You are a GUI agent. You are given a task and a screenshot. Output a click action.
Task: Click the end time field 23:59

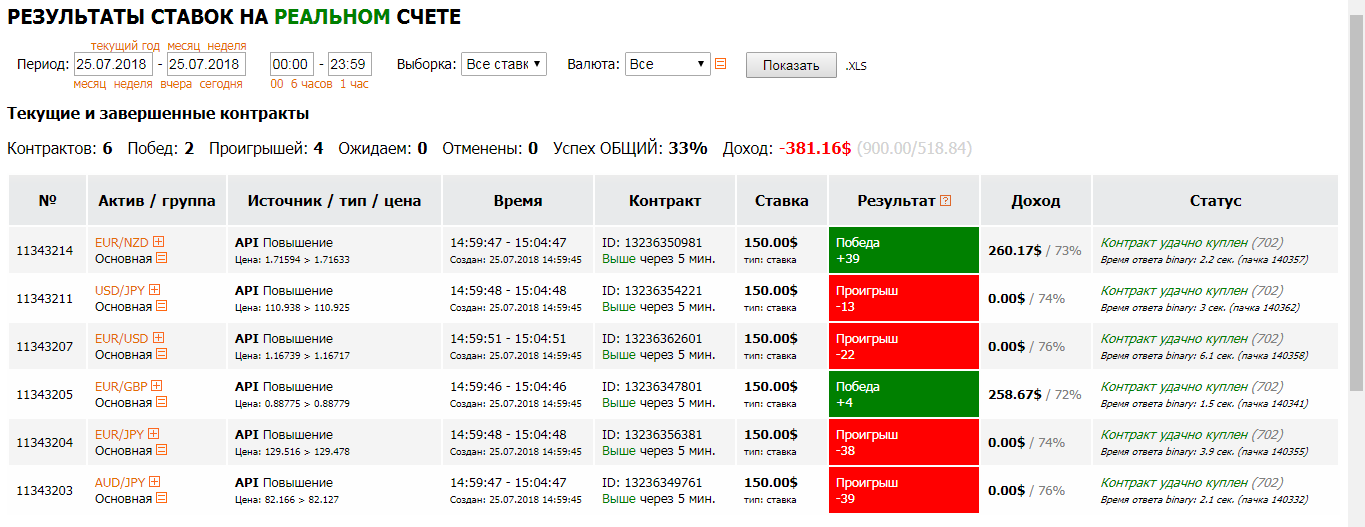tap(350, 64)
